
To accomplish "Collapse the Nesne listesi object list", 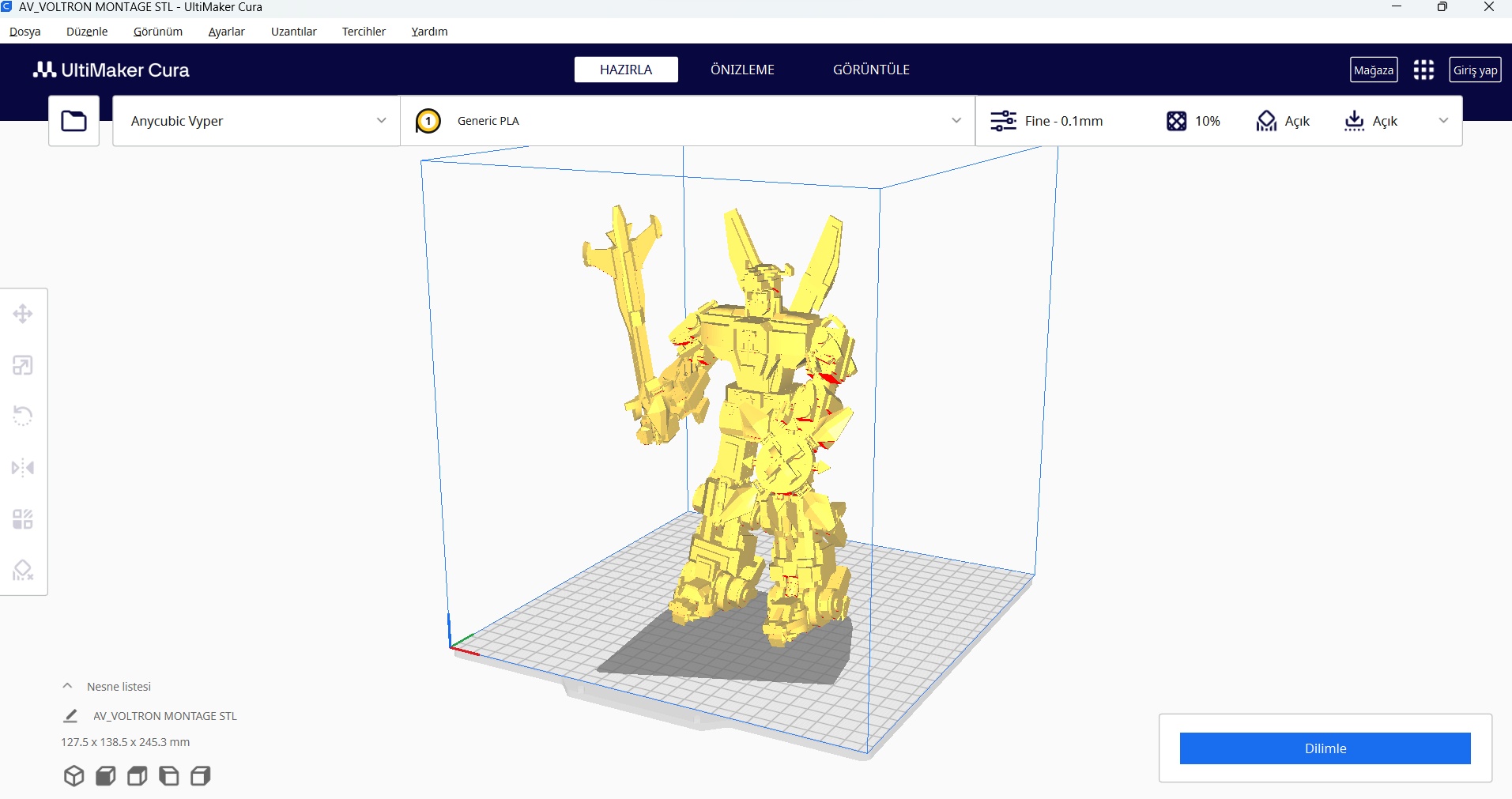I will [67, 686].
